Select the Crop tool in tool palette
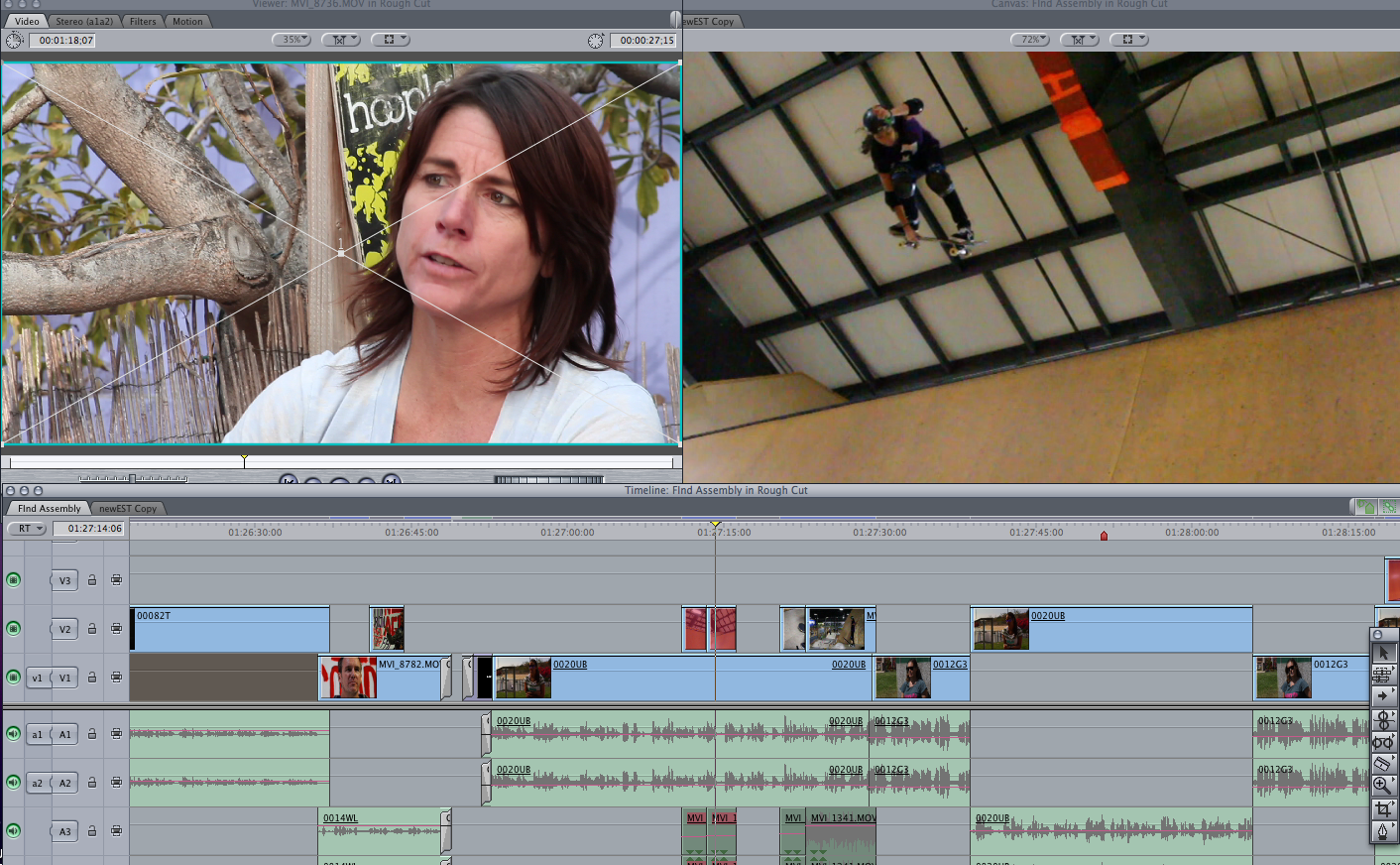1400x865 pixels. (1383, 809)
